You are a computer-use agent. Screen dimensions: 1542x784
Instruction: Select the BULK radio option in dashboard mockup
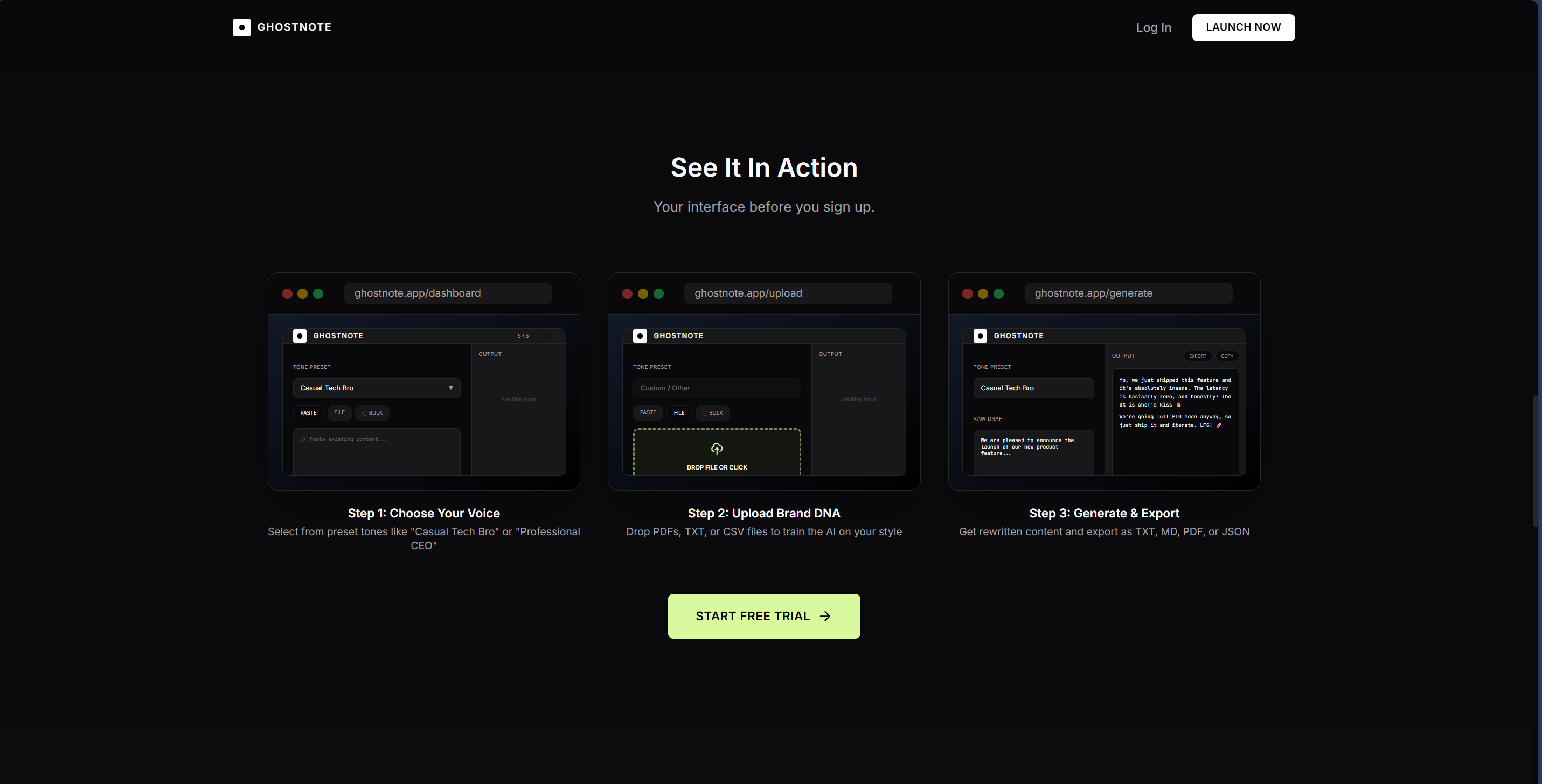pyautogui.click(x=372, y=412)
